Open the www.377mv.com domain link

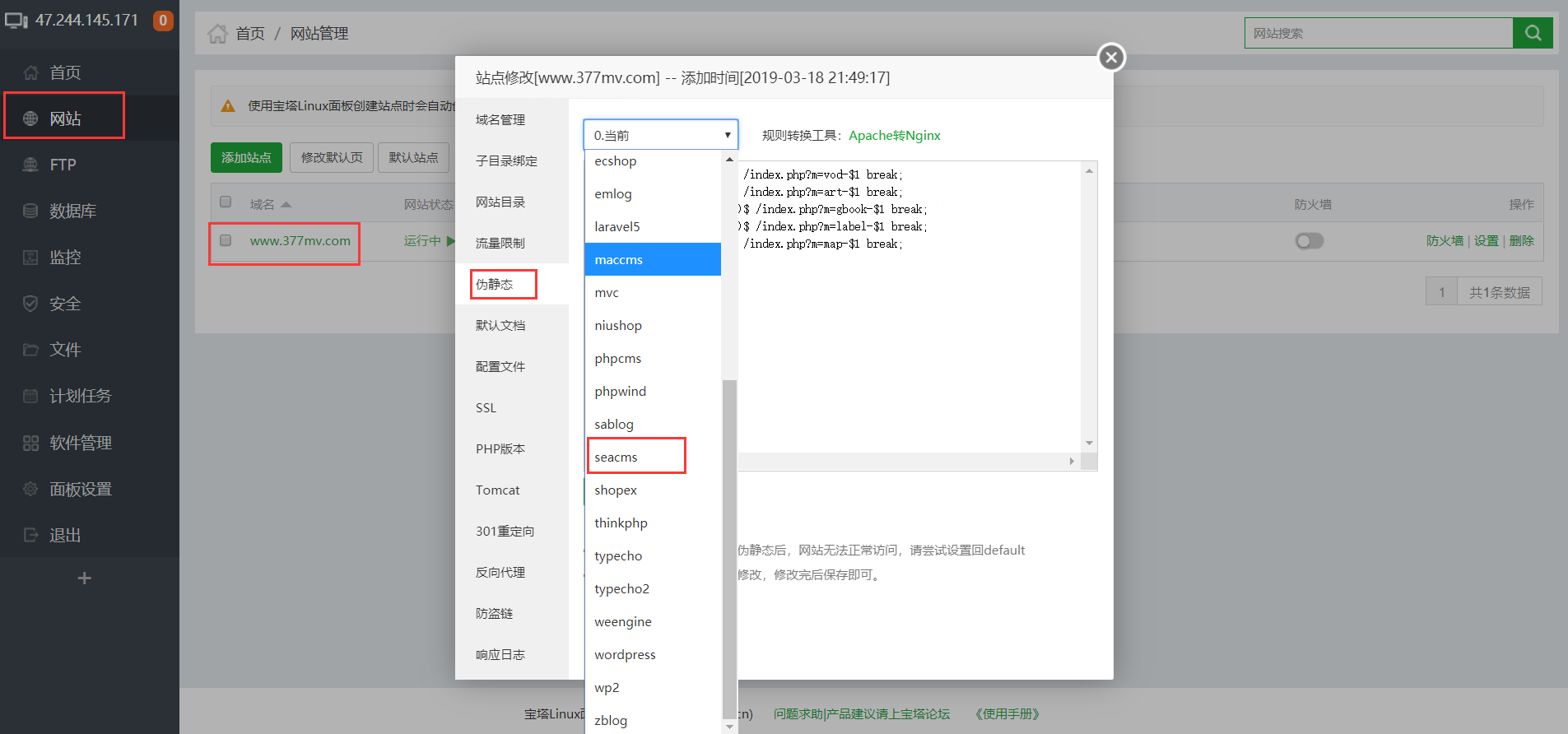pos(300,240)
